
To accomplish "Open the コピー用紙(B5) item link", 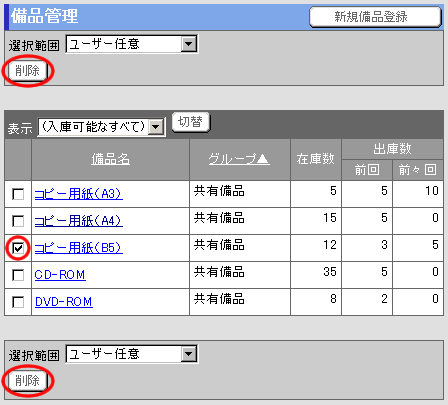I will 79,248.
